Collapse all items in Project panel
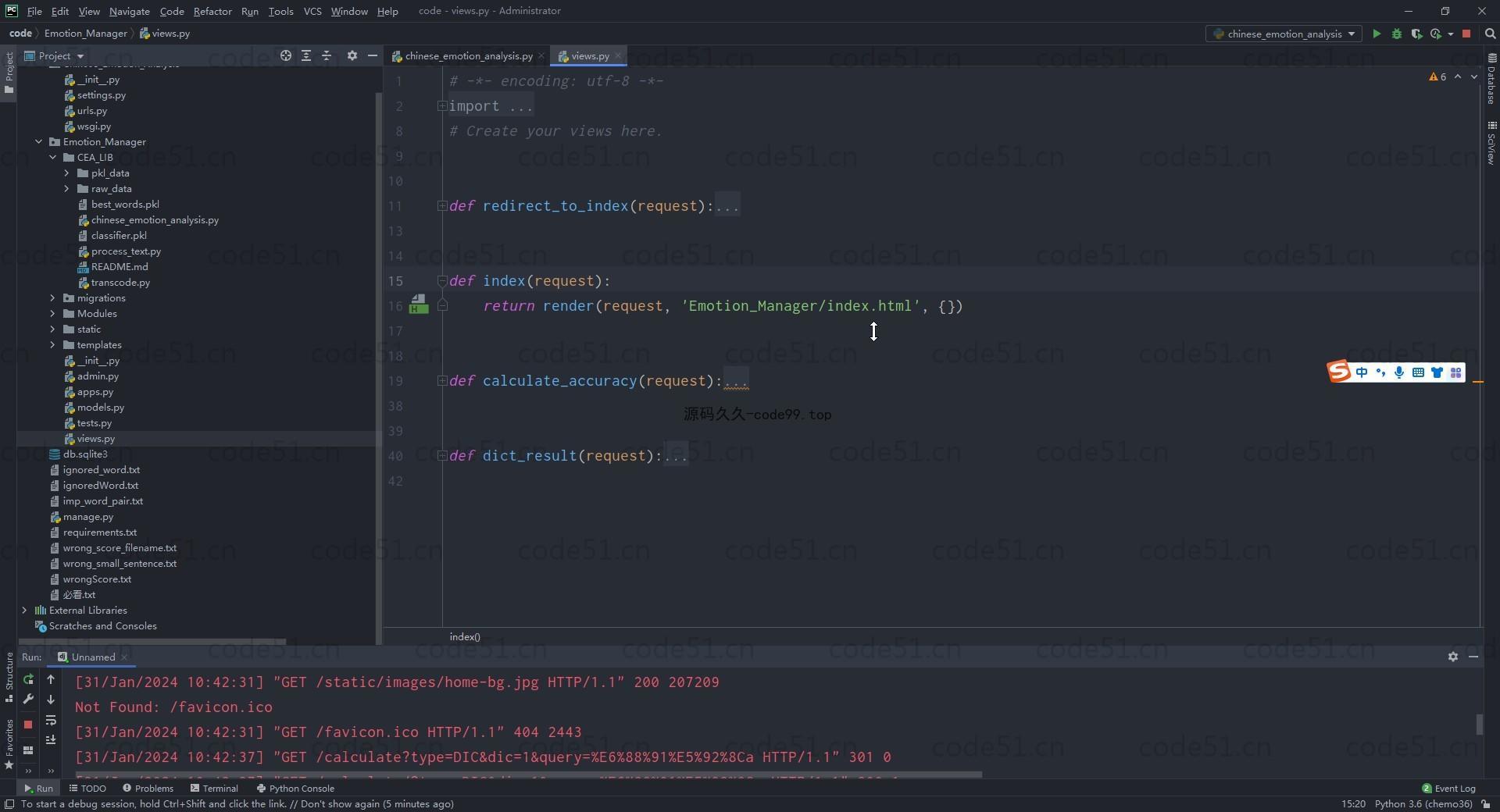This screenshot has width=1500, height=812. 327,55
